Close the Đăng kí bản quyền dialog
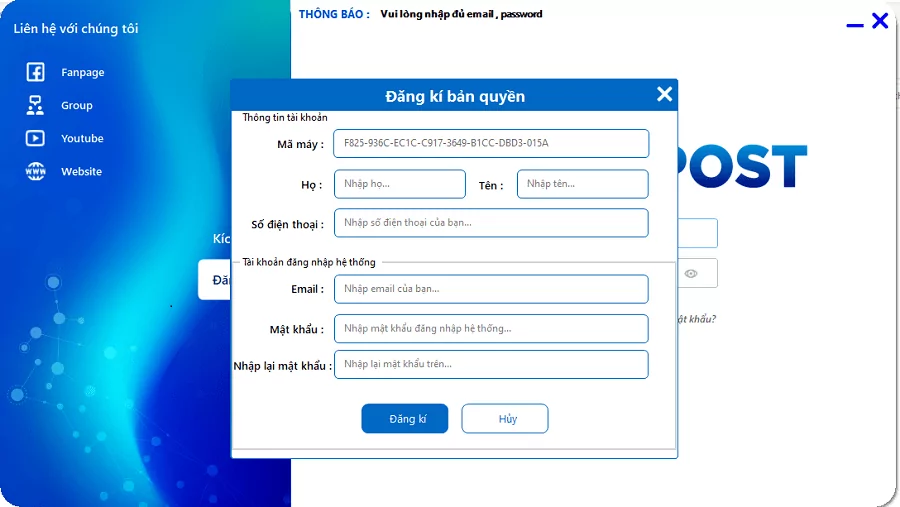Screen dimensions: 900x507 (x=664, y=95)
